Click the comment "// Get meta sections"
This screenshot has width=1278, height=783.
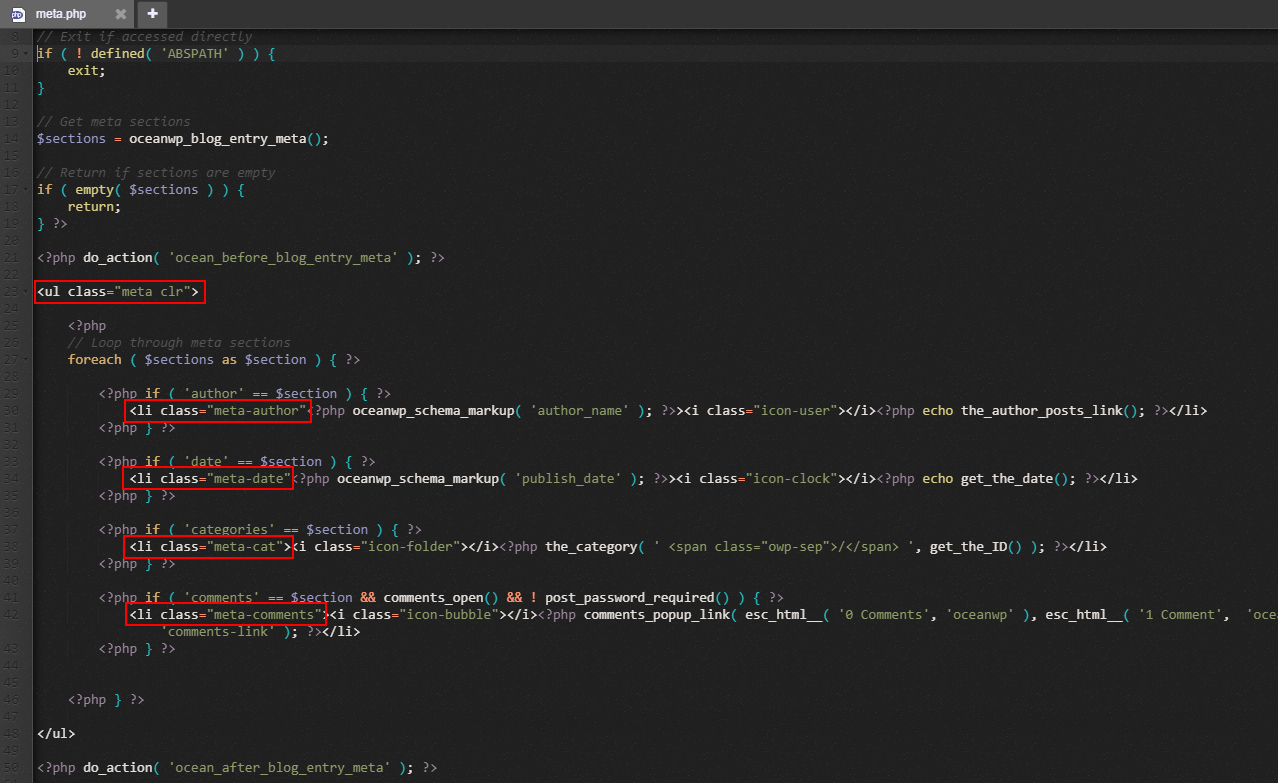click(113, 121)
